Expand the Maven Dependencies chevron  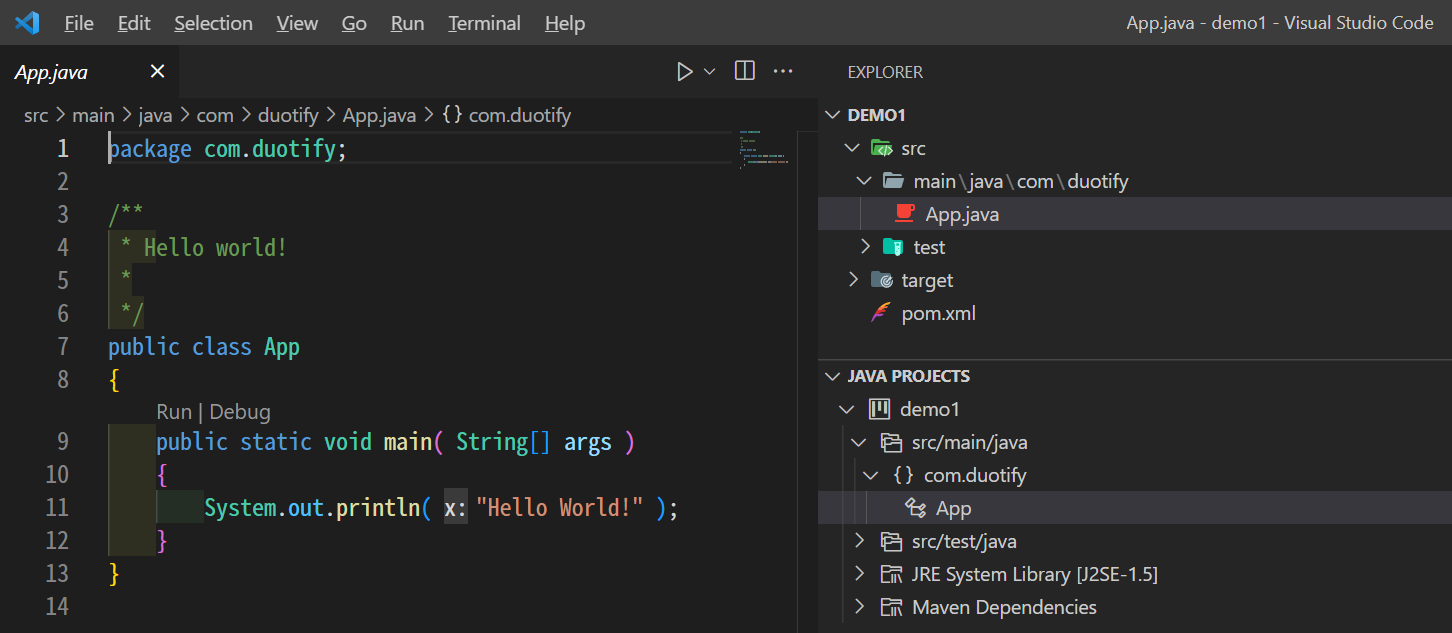pos(859,607)
